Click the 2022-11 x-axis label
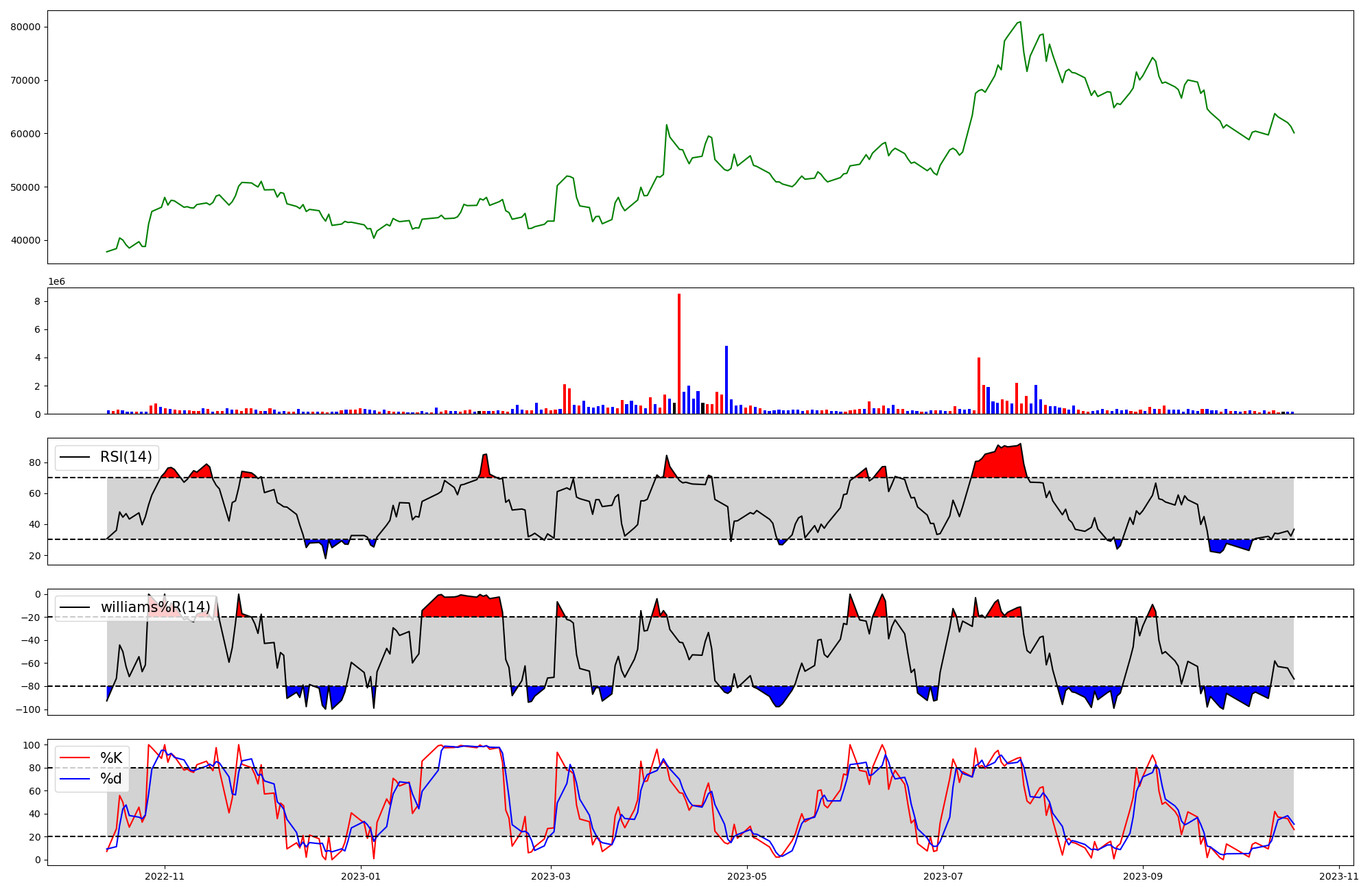1372x892 pixels. 165,876
